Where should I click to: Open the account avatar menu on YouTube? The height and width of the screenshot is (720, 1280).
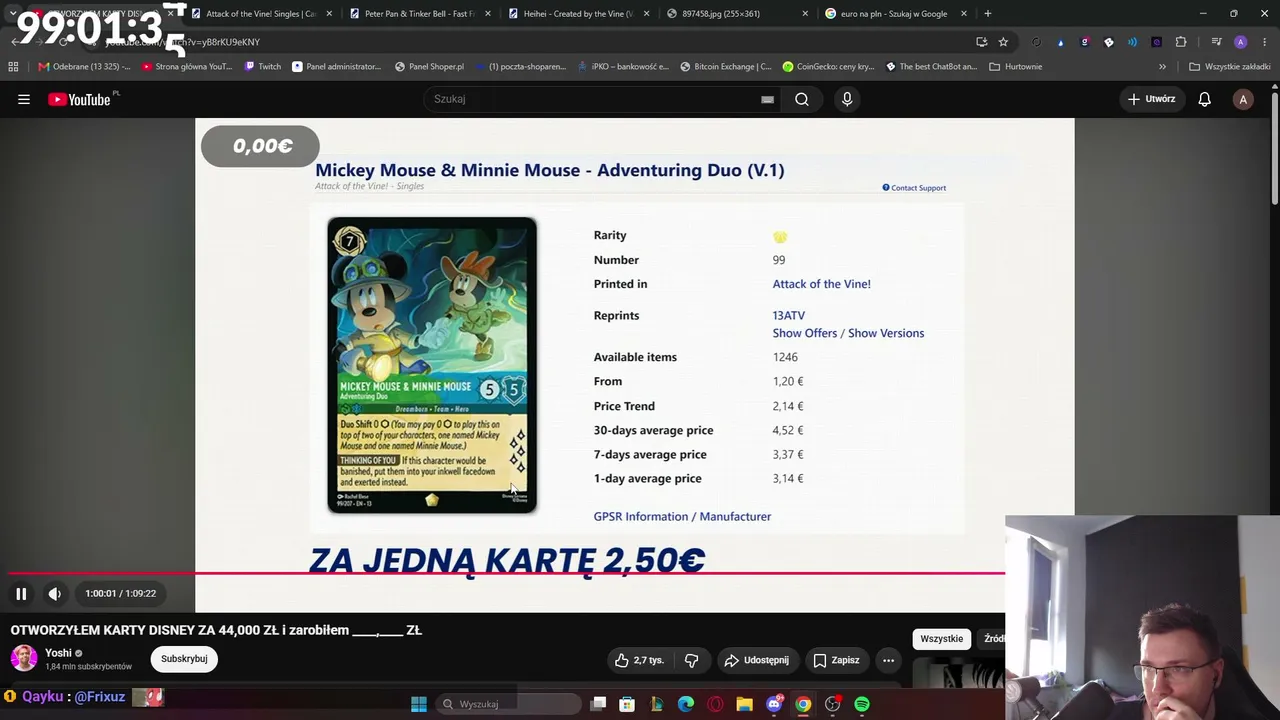(x=1243, y=99)
